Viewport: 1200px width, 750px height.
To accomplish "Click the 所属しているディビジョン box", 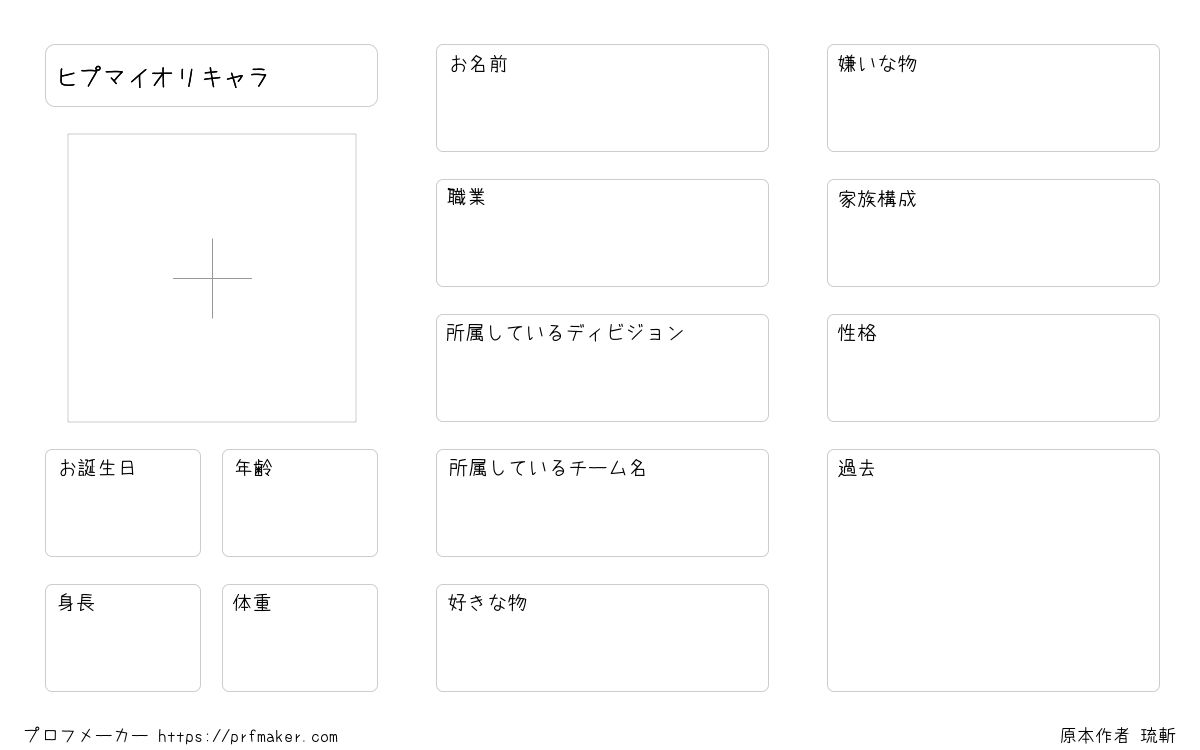I will pyautogui.click(x=602, y=368).
